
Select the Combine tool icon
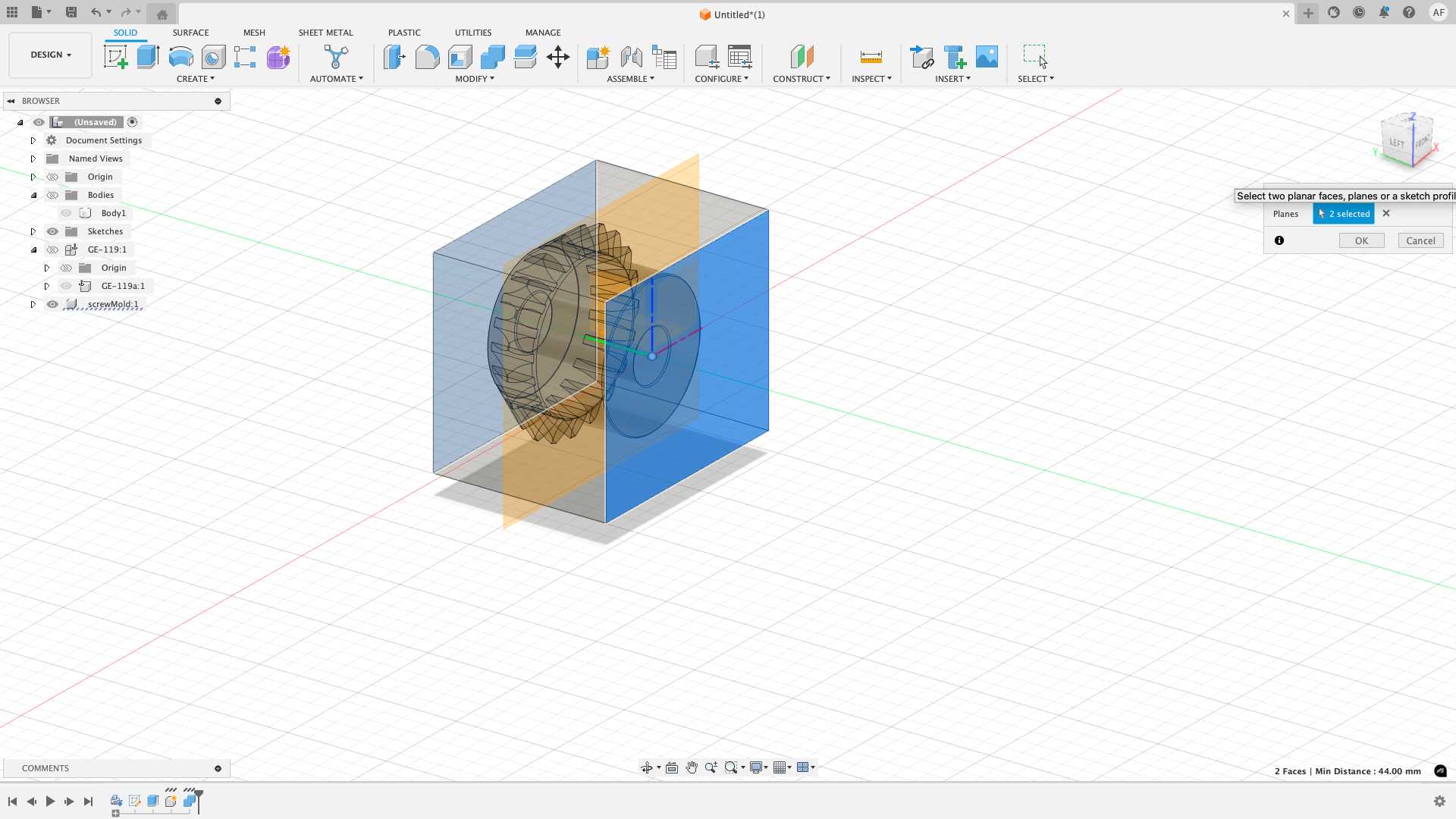tap(492, 57)
